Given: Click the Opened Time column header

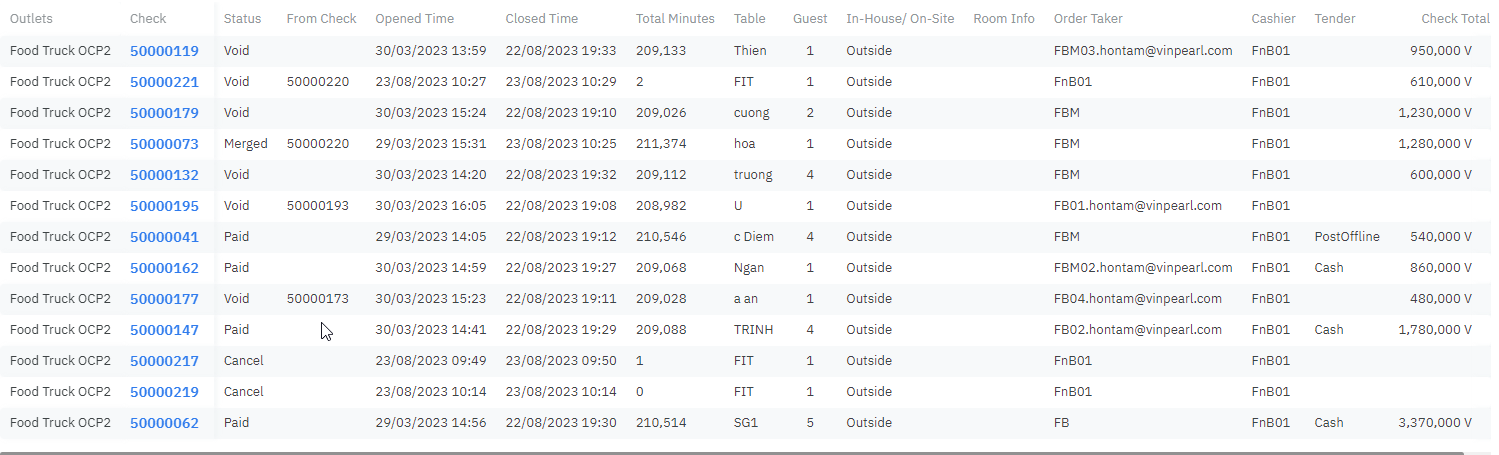Looking at the screenshot, I should click(414, 19).
